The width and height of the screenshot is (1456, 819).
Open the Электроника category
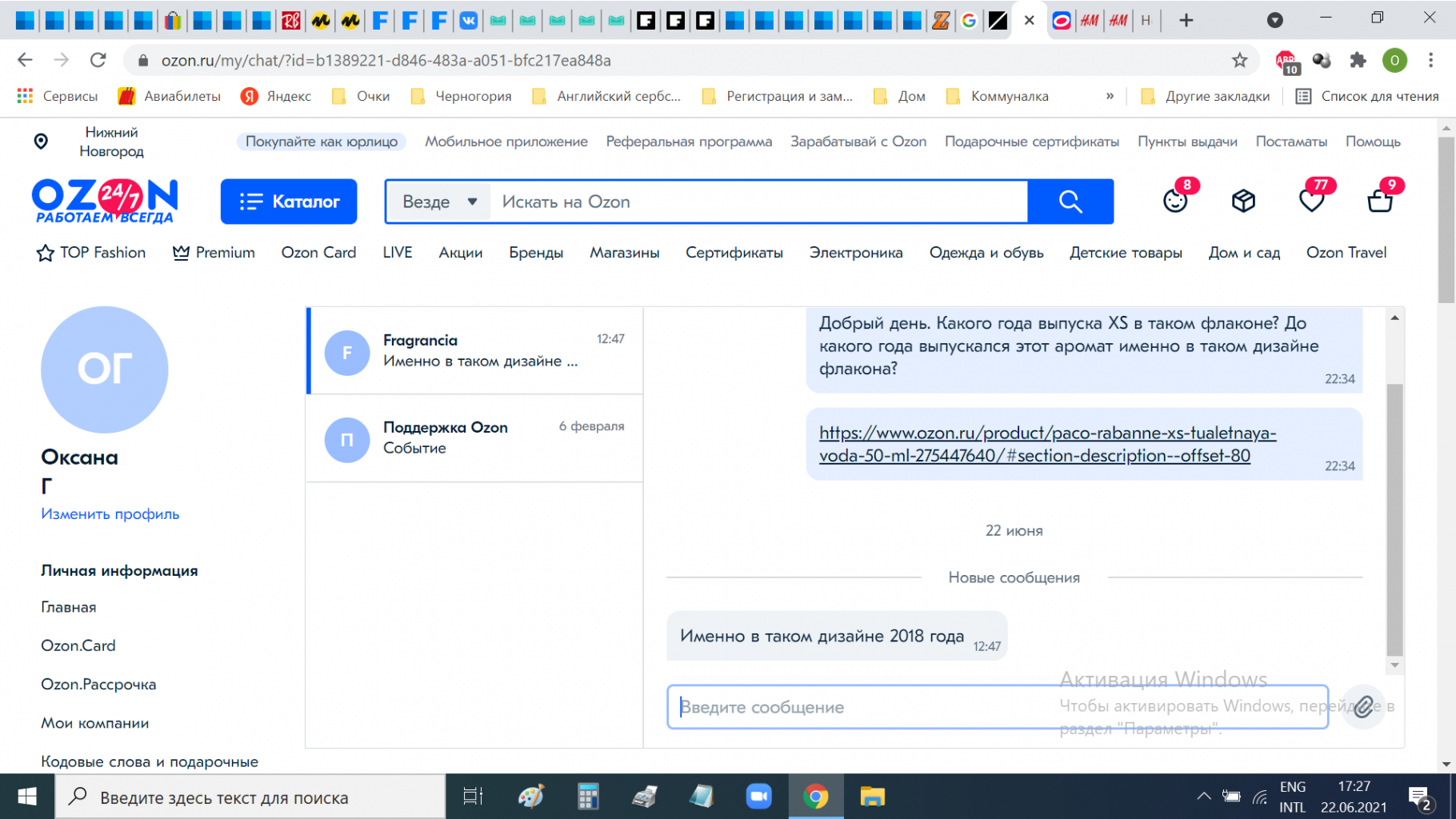click(x=856, y=253)
